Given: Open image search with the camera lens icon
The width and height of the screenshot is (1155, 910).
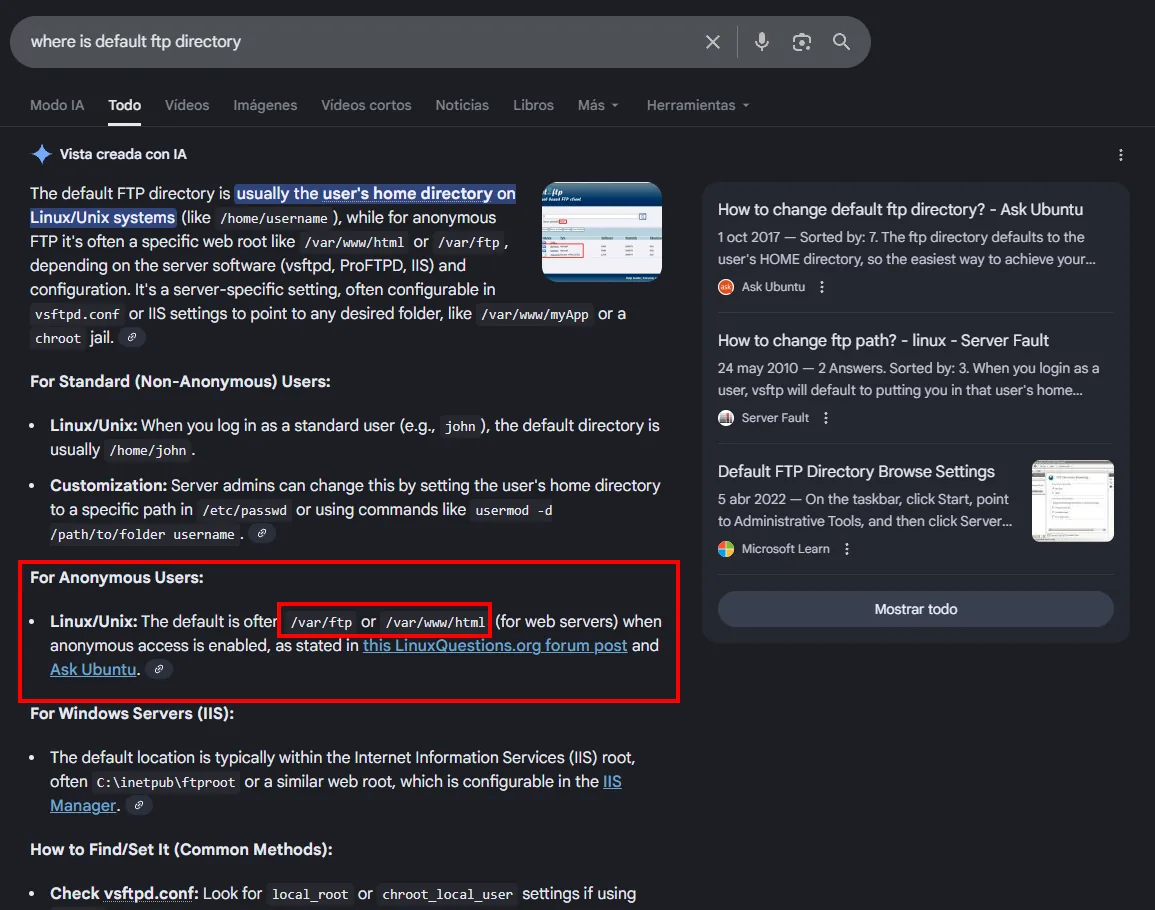Looking at the screenshot, I should [x=801, y=42].
